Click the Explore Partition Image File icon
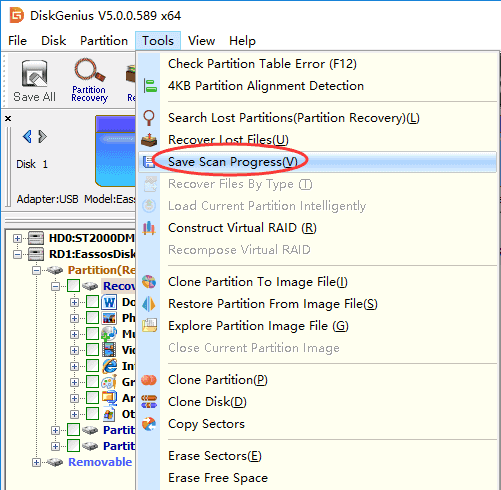Screen dimensions: 501x490 [149, 326]
